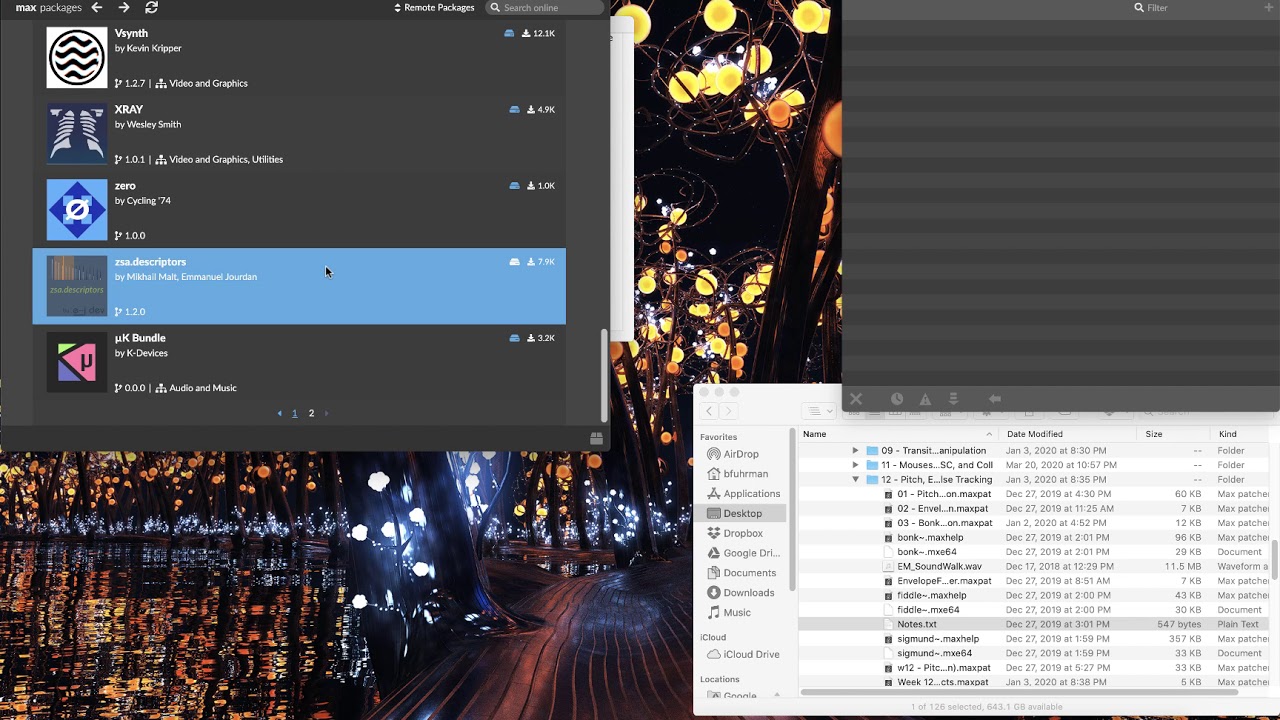The width and height of the screenshot is (1280, 720).
Task: Go forward in Max package manager
Action: click(124, 7)
